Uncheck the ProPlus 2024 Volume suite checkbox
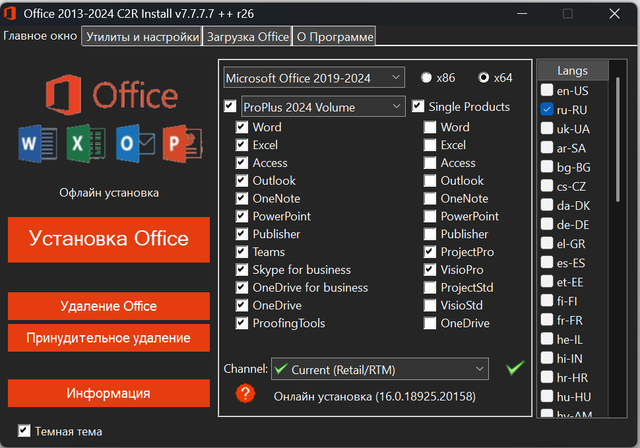This screenshot has height=448, width=640. coord(230,106)
